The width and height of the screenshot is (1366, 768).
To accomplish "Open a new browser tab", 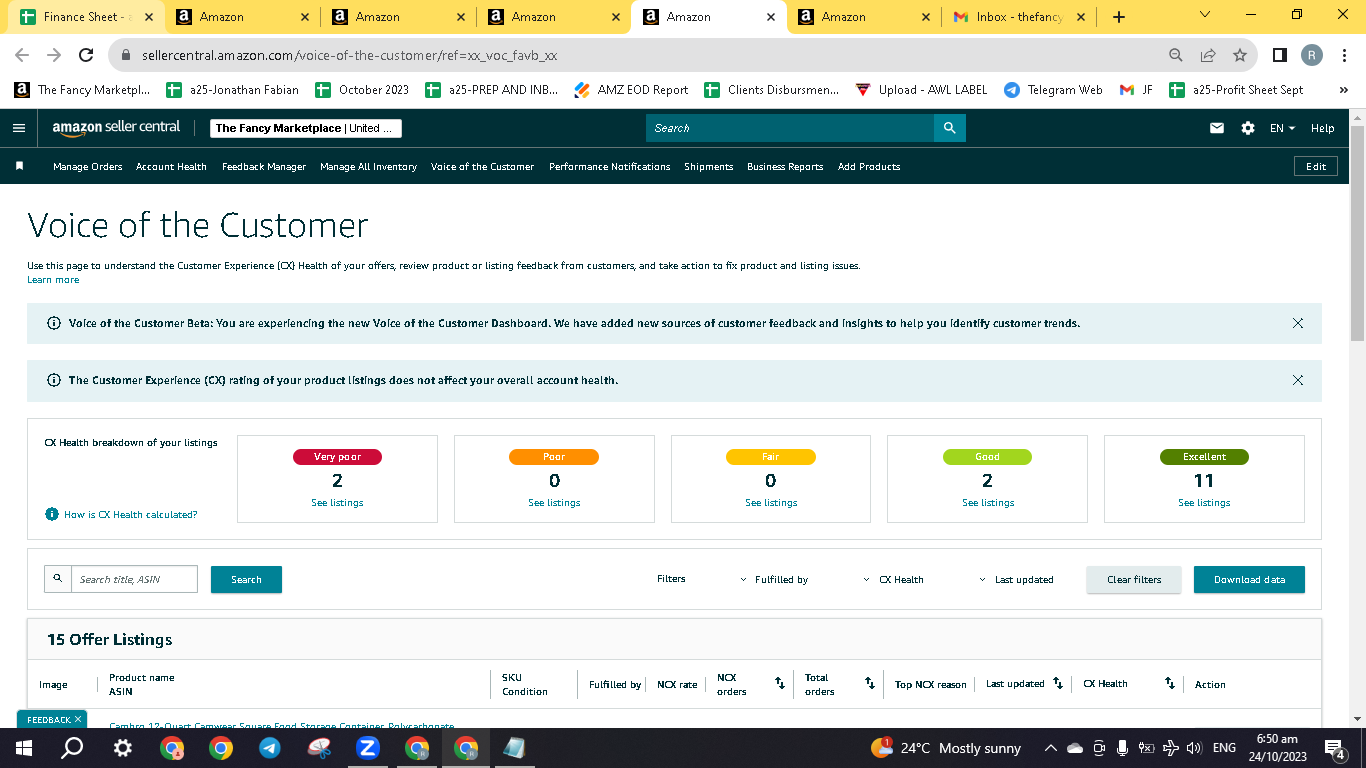I will [x=1119, y=17].
